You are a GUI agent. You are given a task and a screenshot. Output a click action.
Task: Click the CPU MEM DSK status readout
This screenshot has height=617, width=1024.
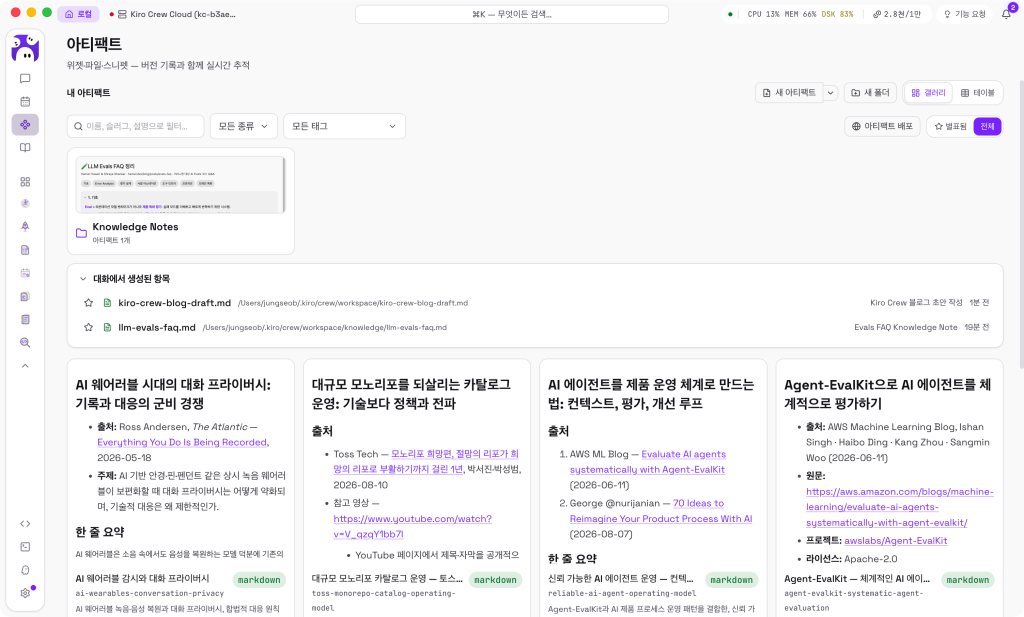coord(800,14)
